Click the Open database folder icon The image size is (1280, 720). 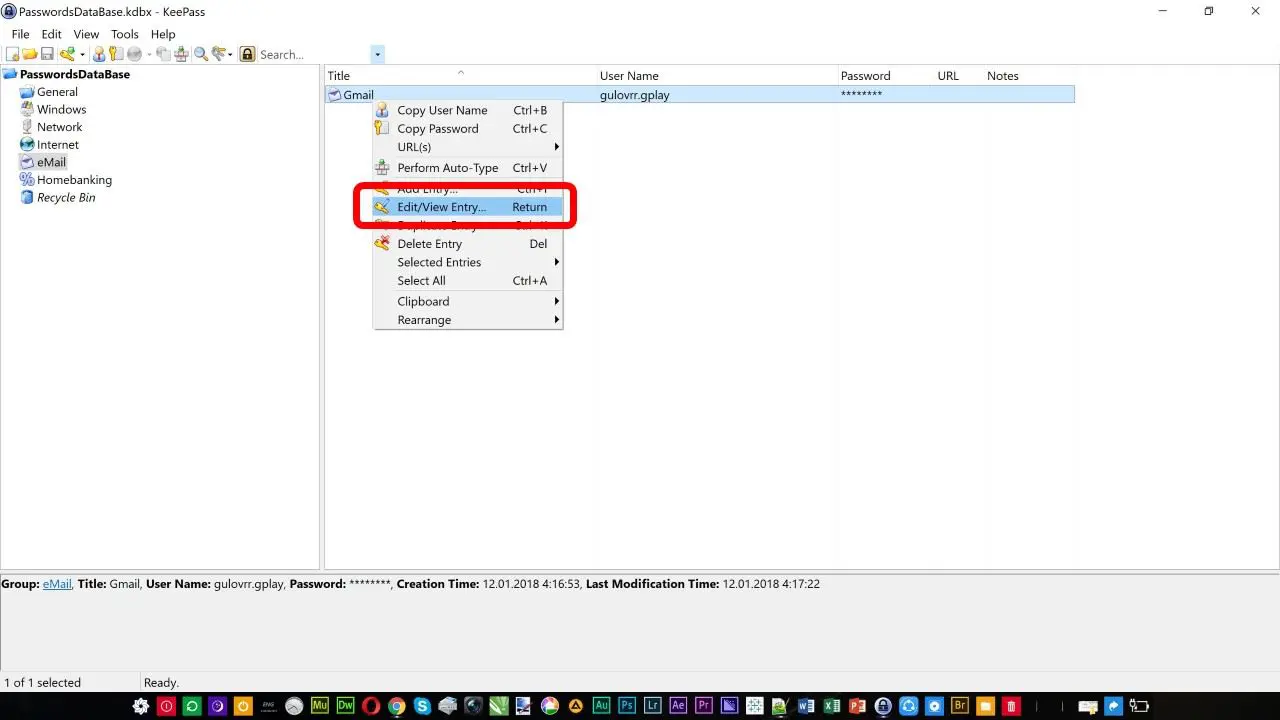tap(30, 54)
